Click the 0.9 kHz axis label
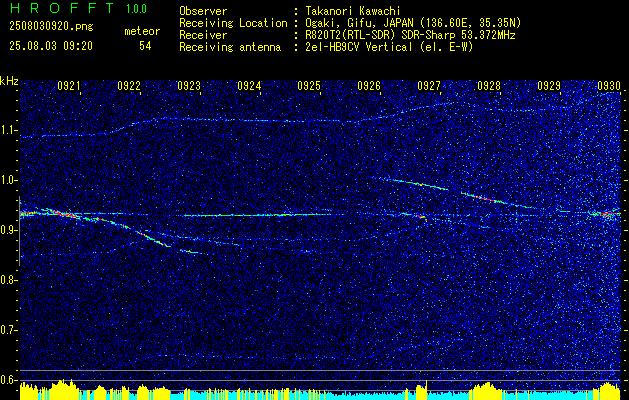The width and height of the screenshot is (629, 400). (x=7, y=230)
